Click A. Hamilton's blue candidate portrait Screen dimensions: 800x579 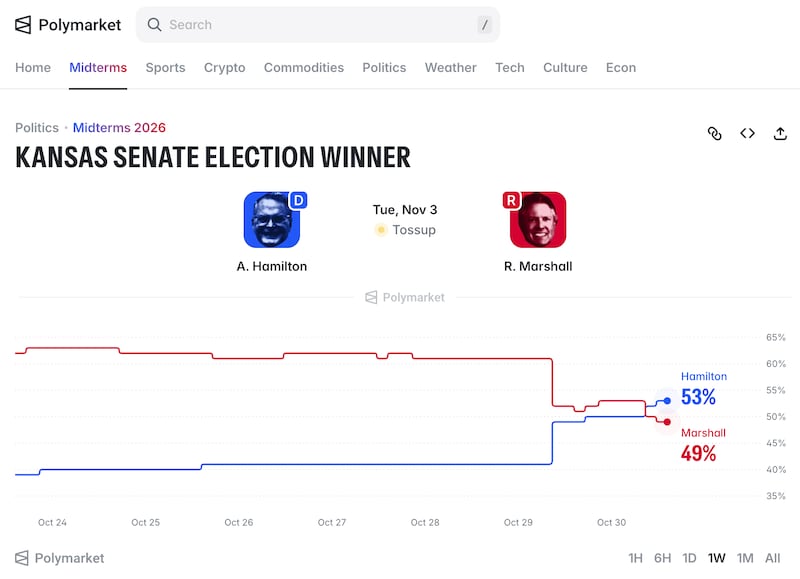[272, 220]
